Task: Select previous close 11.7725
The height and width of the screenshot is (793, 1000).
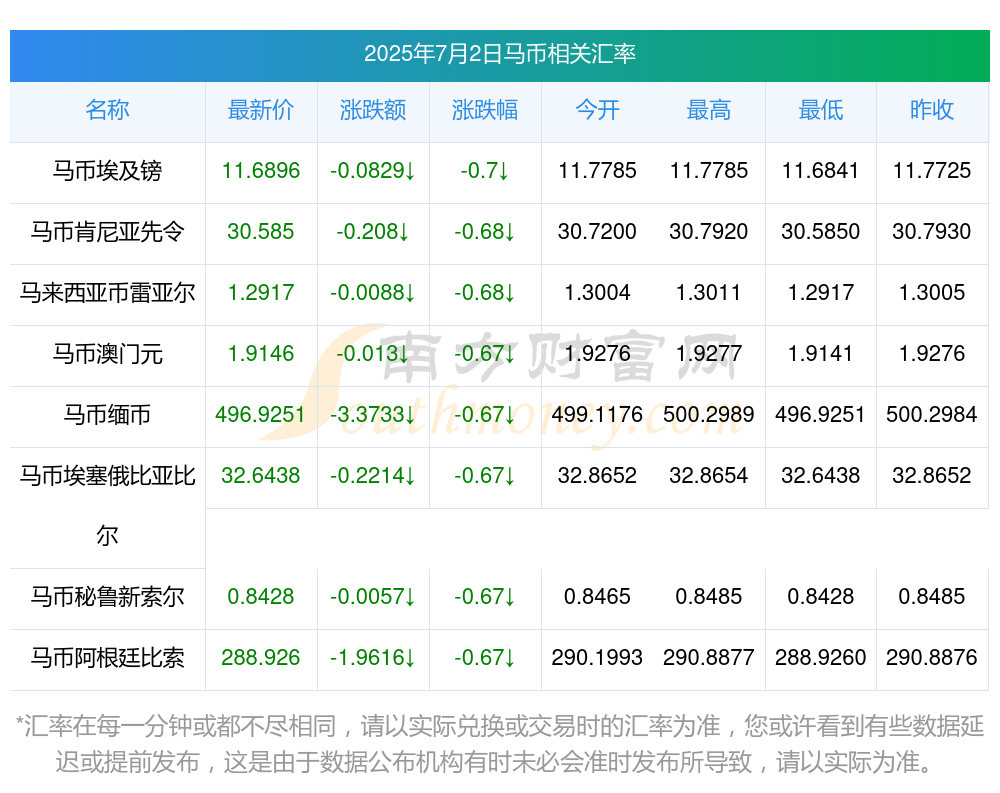Action: [932, 171]
